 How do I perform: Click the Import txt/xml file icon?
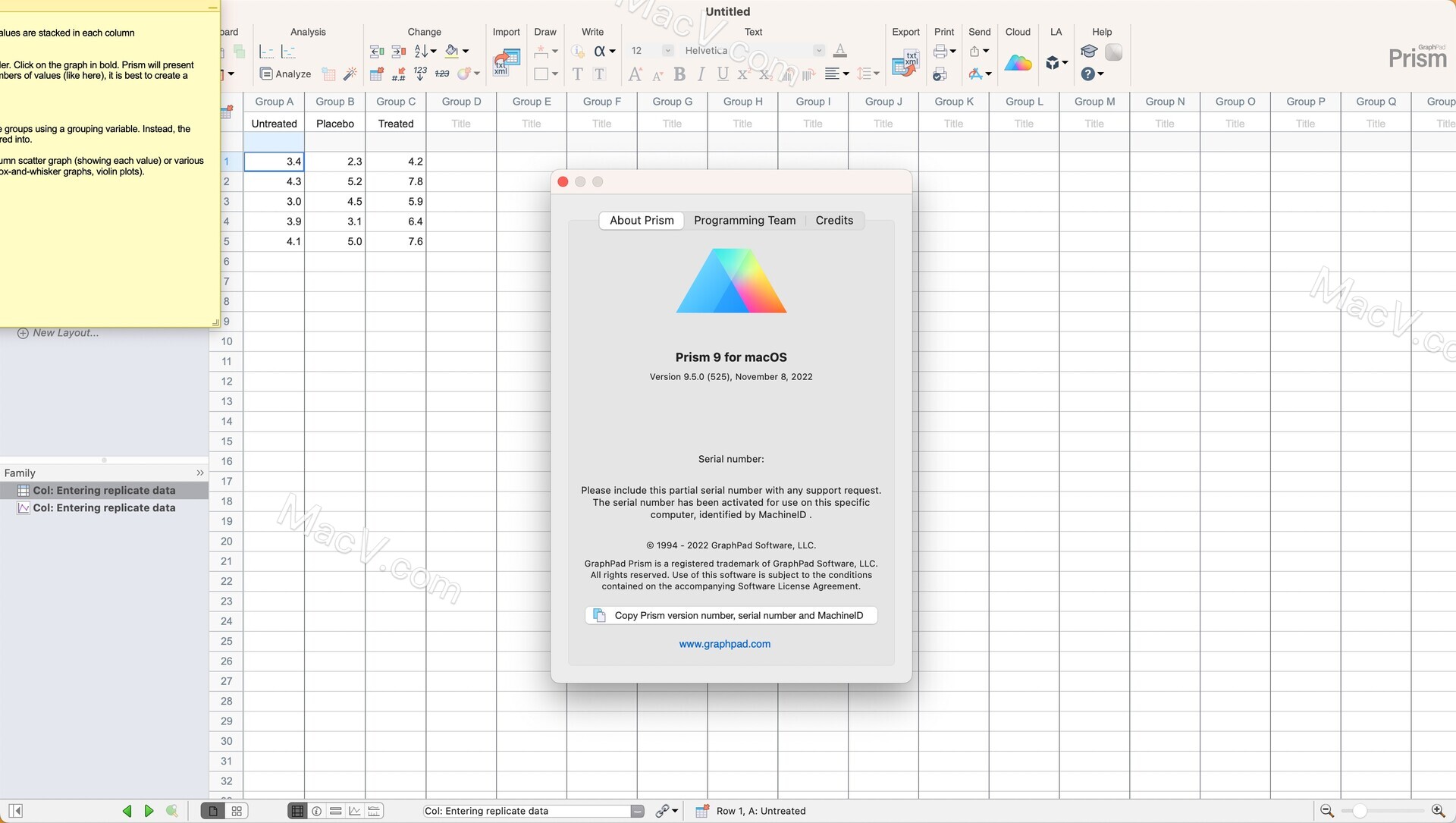click(506, 61)
